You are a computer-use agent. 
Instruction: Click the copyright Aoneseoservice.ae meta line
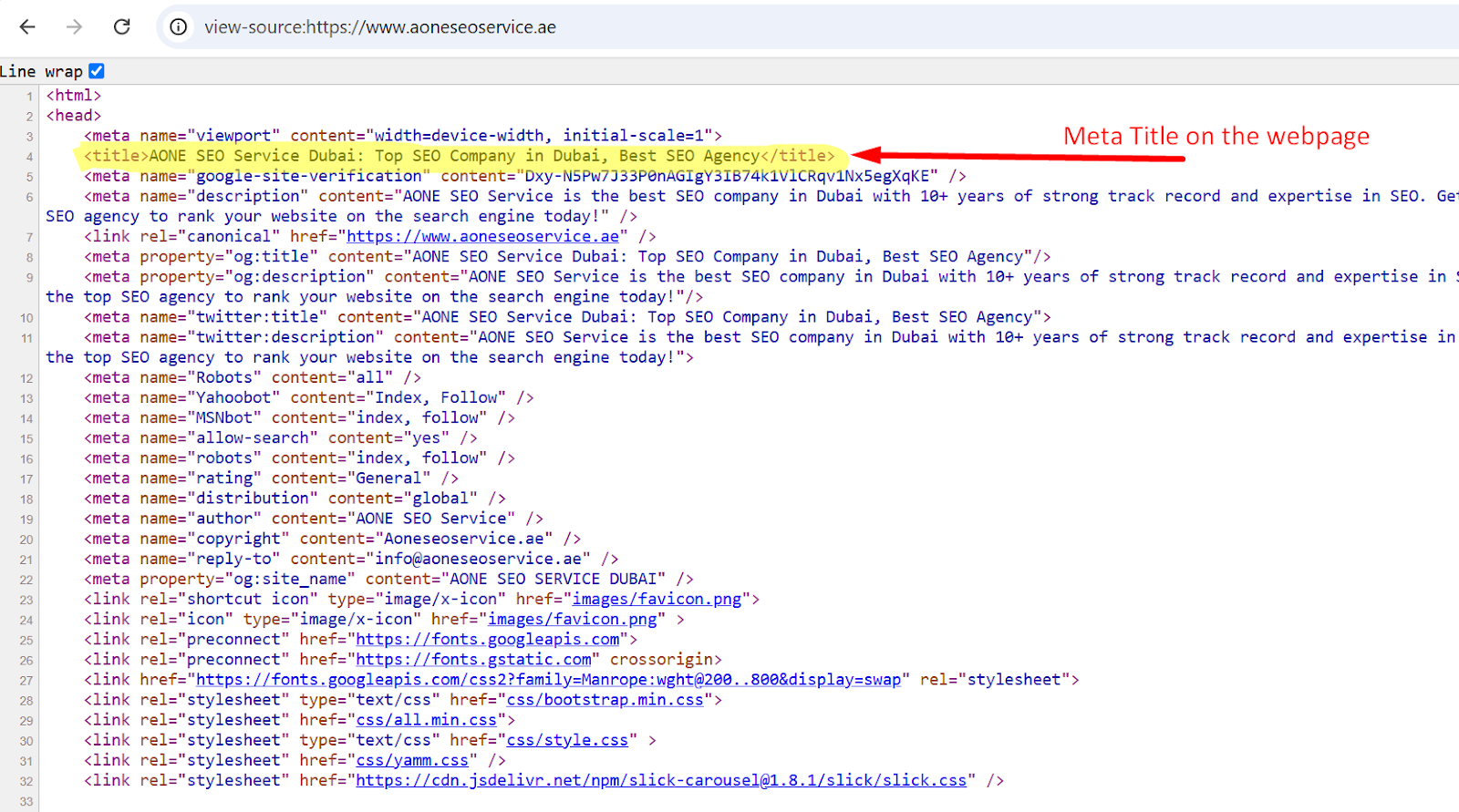coord(333,538)
